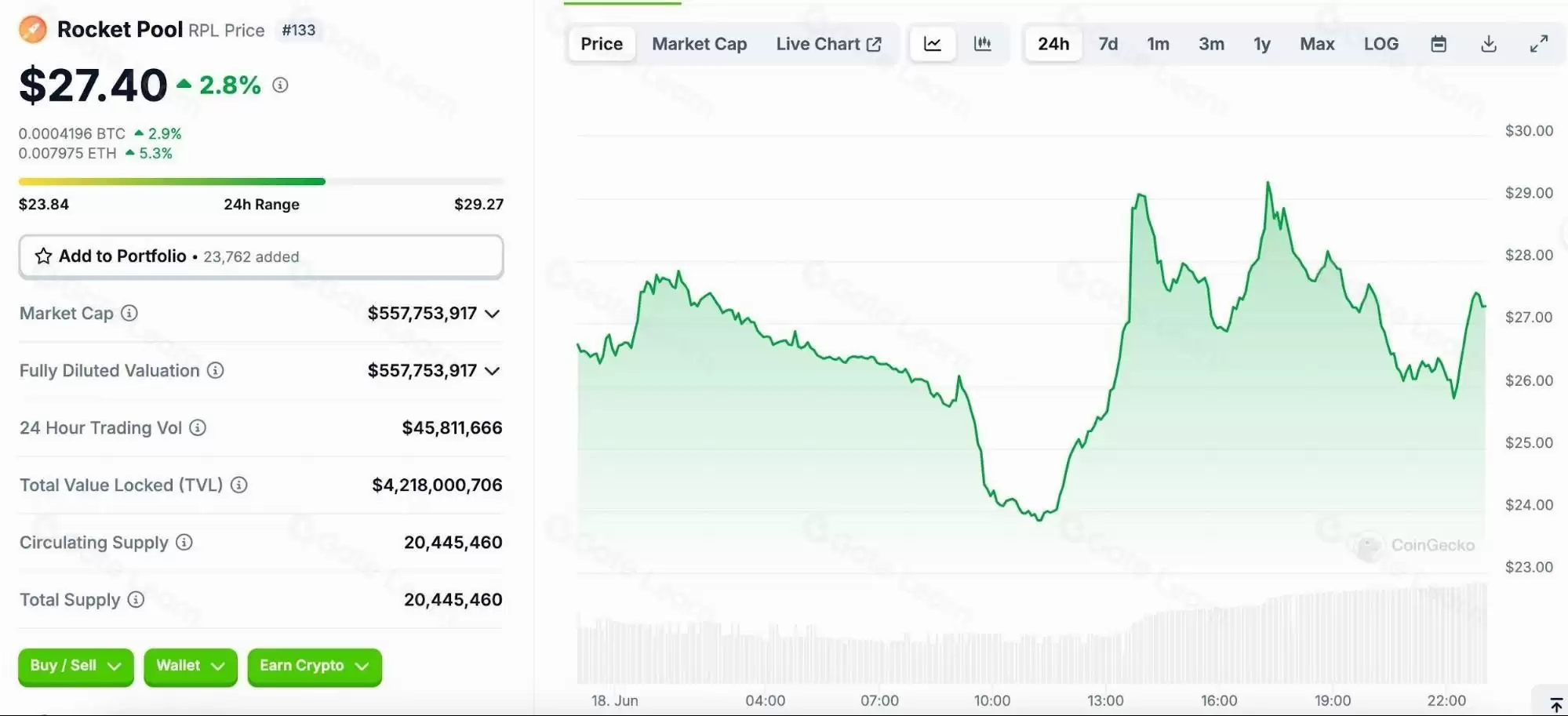Select the Price tab
Viewport: 1568px width, 716px height.
pos(600,44)
